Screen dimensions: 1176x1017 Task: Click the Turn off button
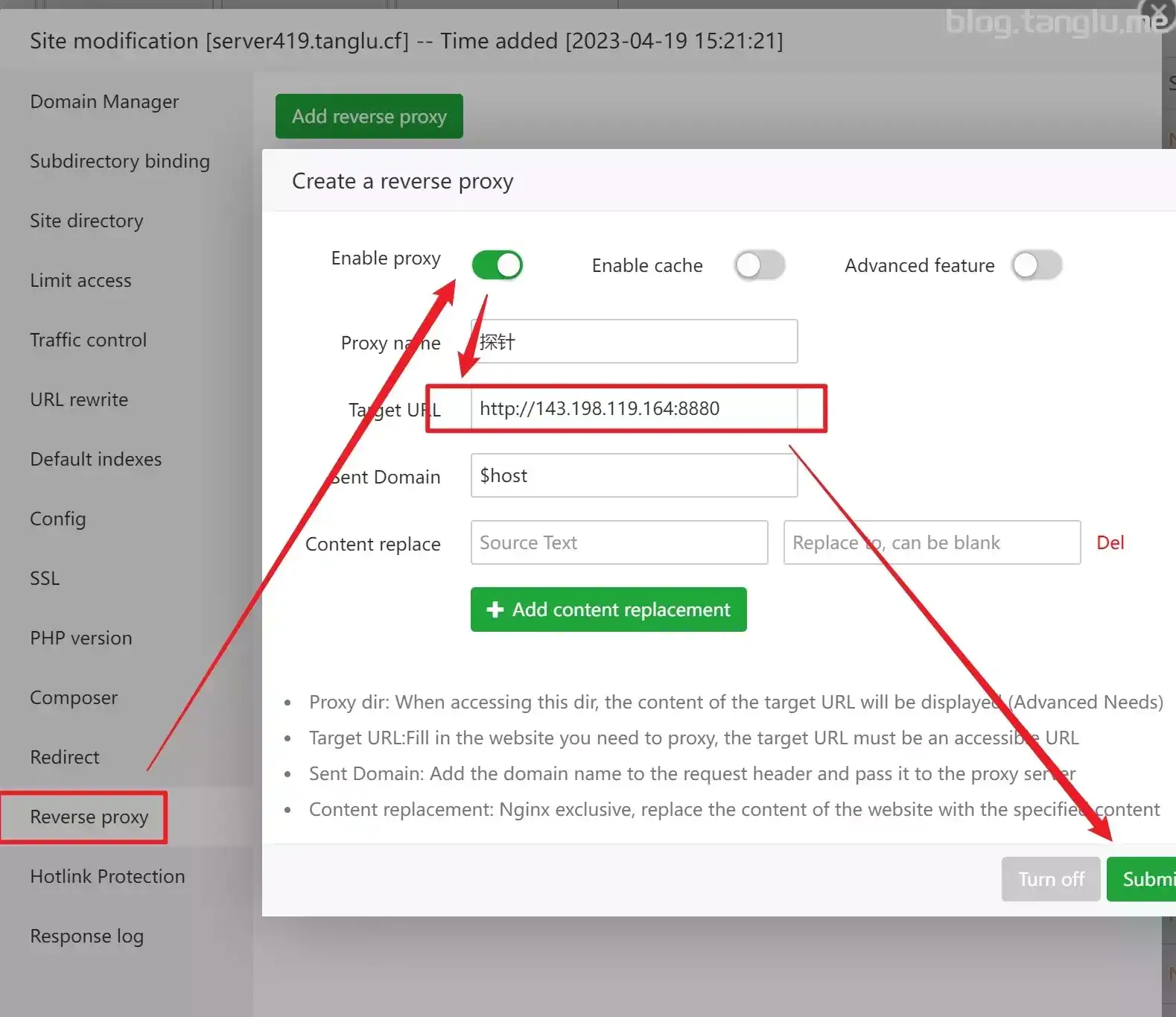(x=1050, y=879)
